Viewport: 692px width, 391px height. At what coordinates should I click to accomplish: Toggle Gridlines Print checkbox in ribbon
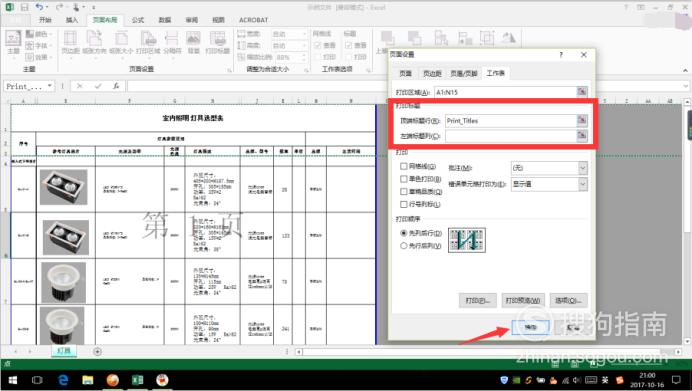[318, 57]
